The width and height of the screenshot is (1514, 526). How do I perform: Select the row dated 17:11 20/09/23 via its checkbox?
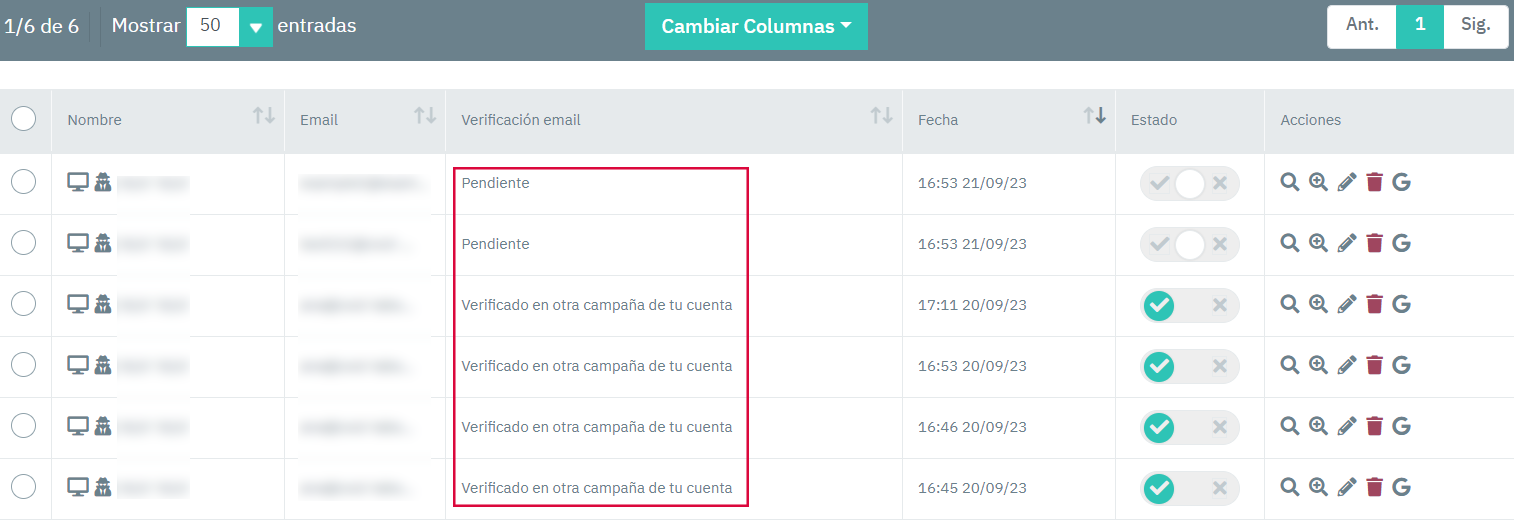(23, 303)
